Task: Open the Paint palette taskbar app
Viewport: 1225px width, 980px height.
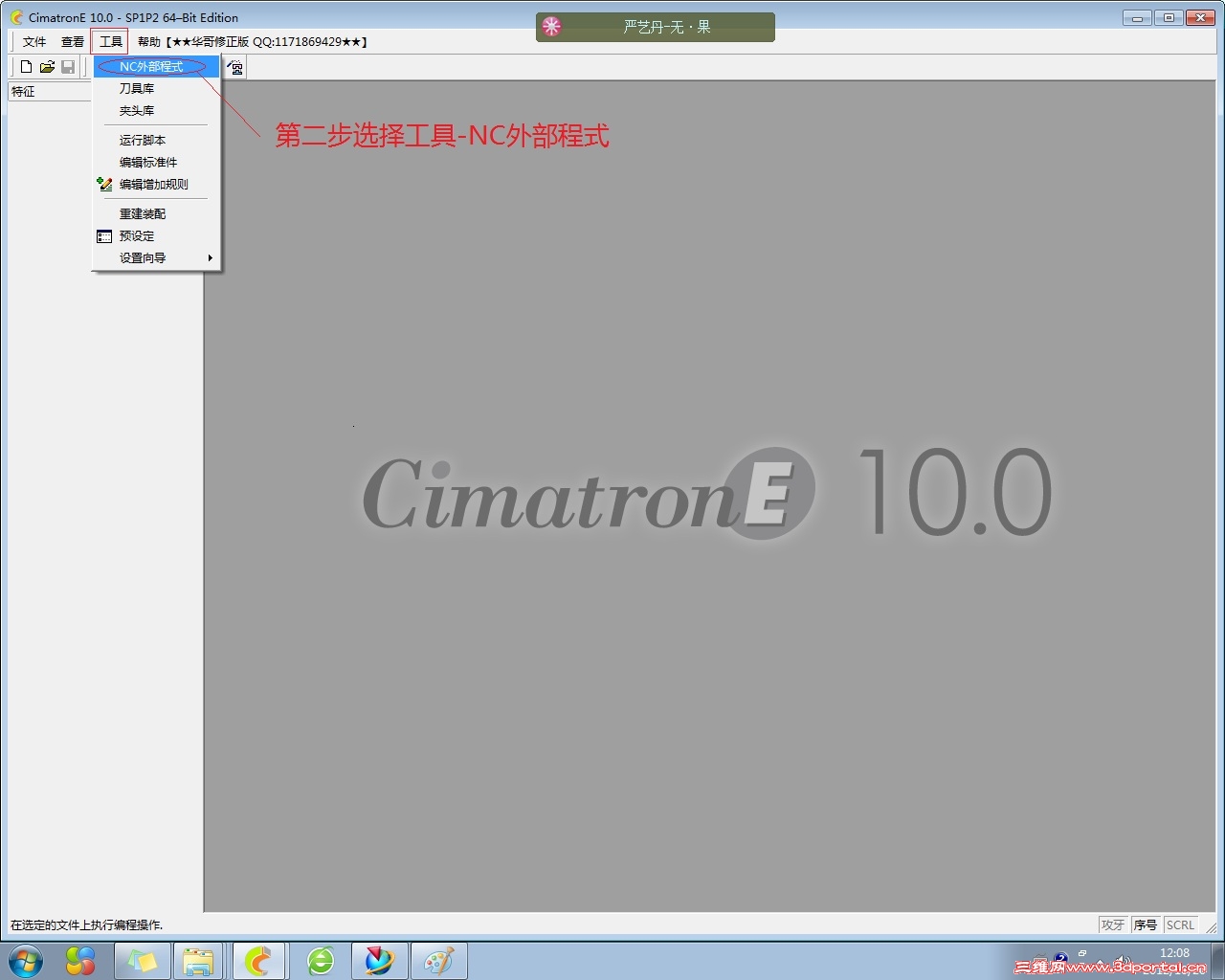Action: [439, 961]
